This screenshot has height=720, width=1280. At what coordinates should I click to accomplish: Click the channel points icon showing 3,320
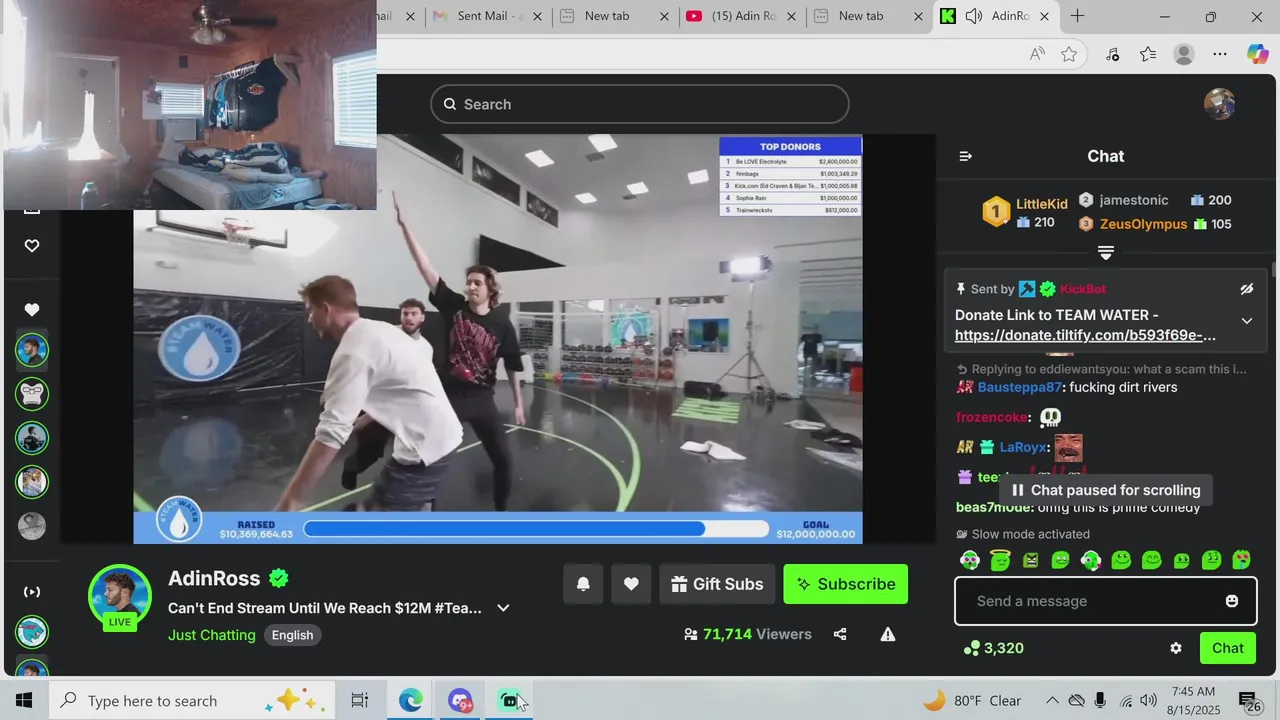pyautogui.click(x=971, y=648)
